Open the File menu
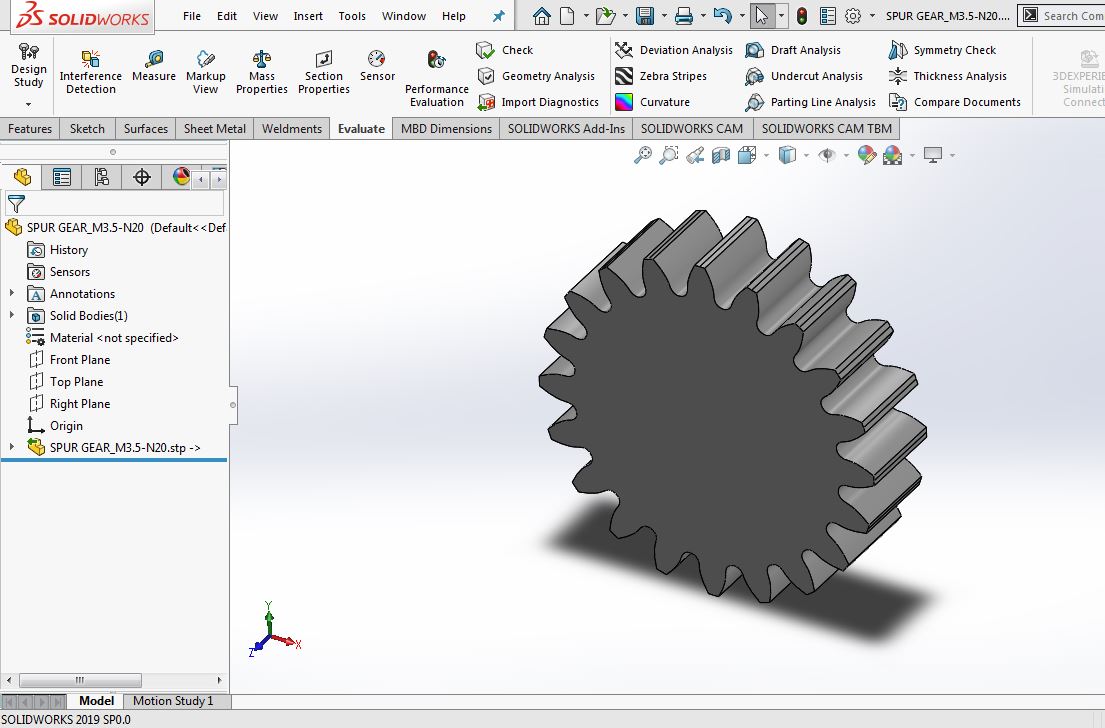 [192, 16]
